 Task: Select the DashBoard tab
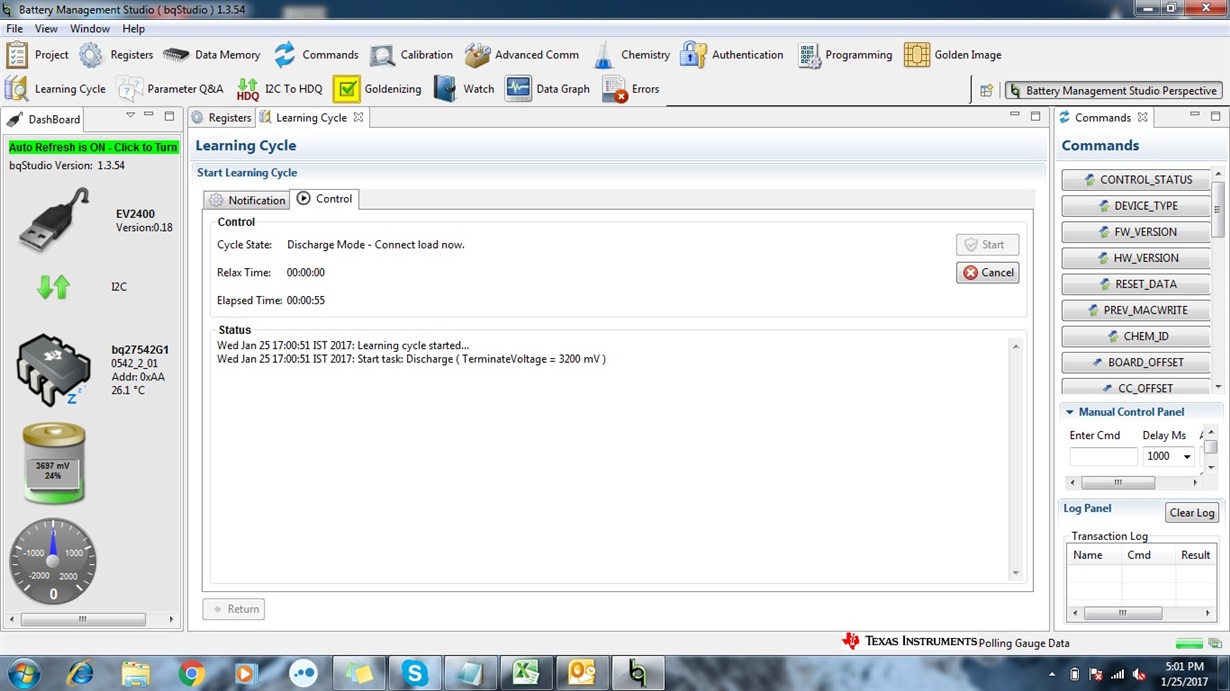44,119
